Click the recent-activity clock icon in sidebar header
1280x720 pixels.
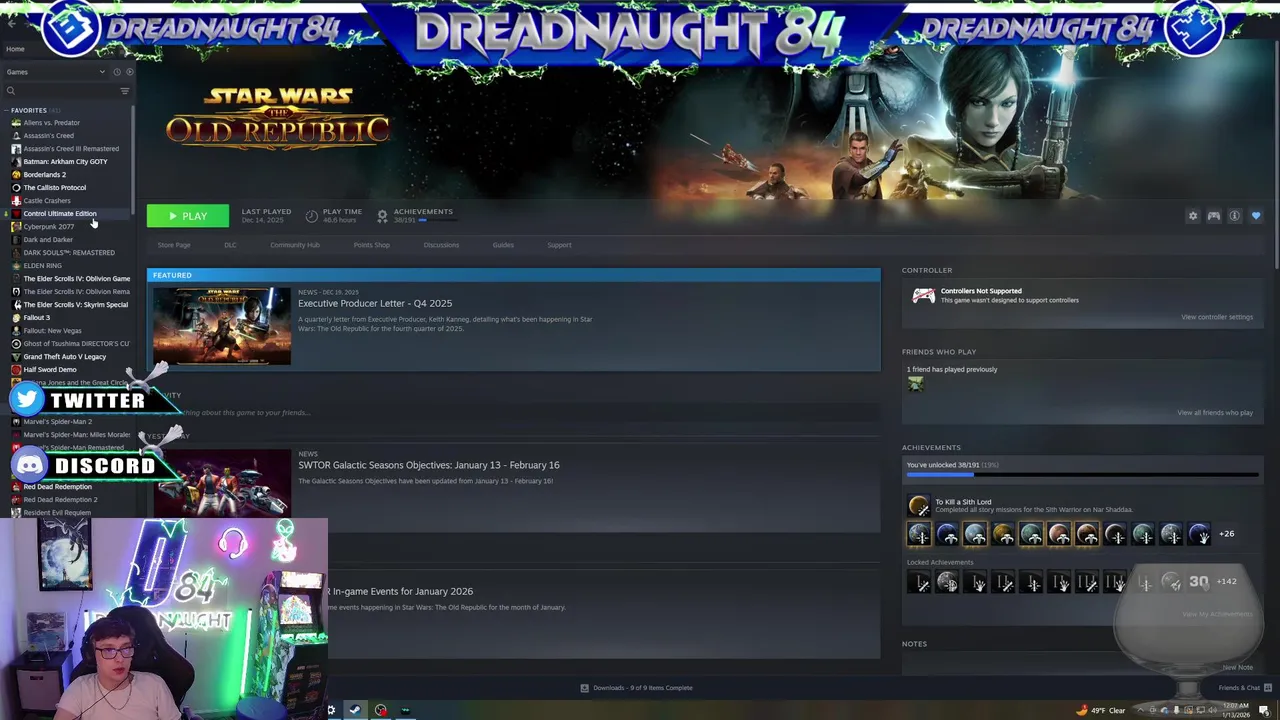coord(117,72)
